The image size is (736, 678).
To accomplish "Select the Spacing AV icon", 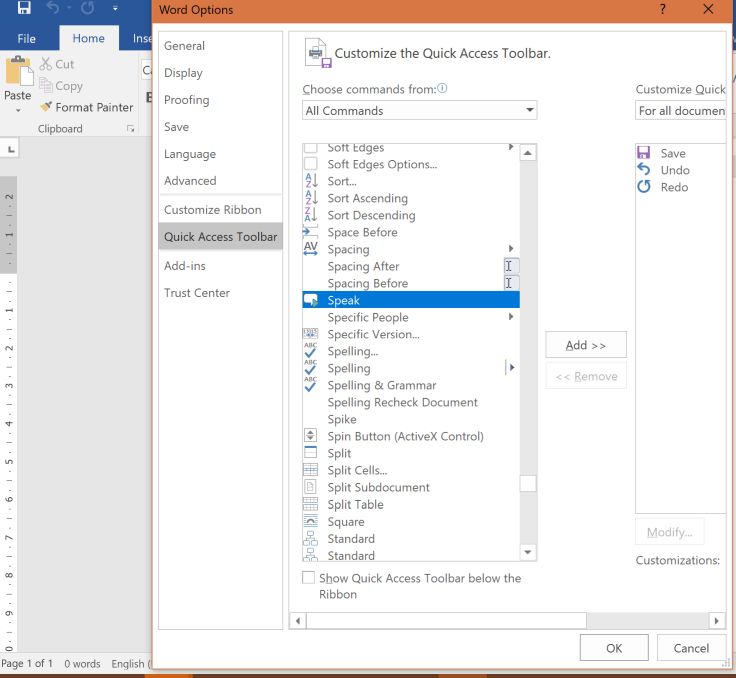I will (311, 248).
